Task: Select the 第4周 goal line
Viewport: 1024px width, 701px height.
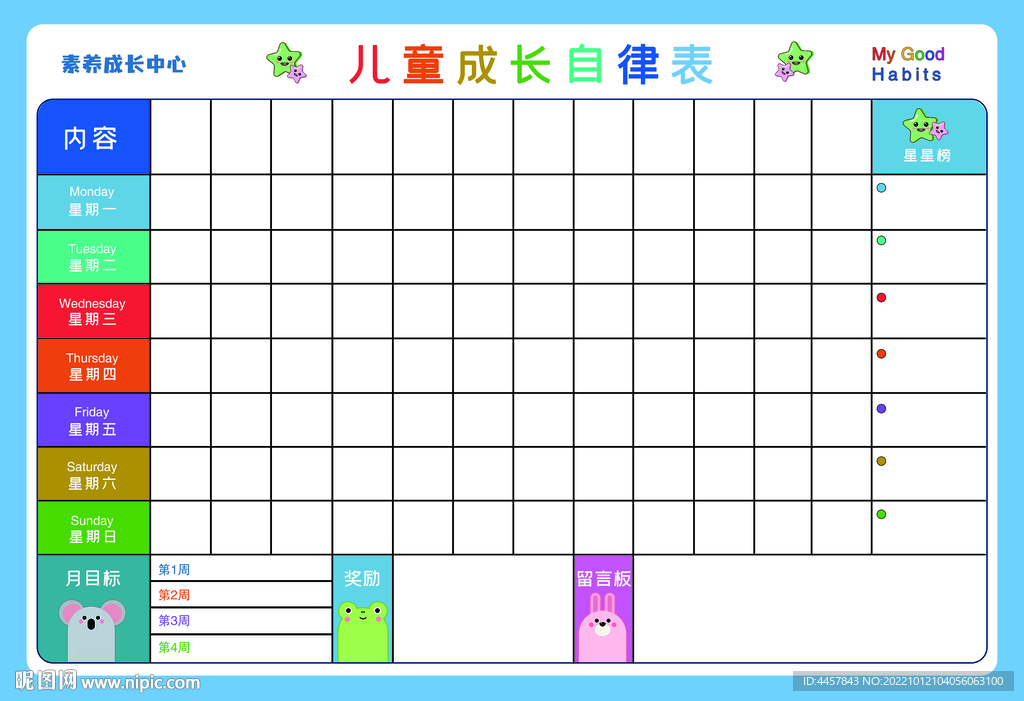Action: point(242,648)
